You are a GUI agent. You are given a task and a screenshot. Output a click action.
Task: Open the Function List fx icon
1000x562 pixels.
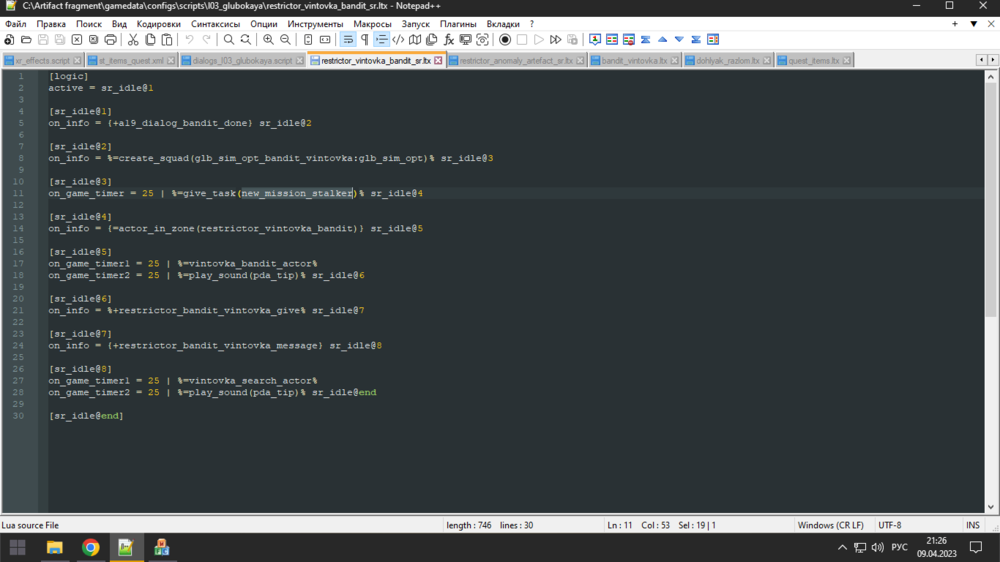pos(448,40)
